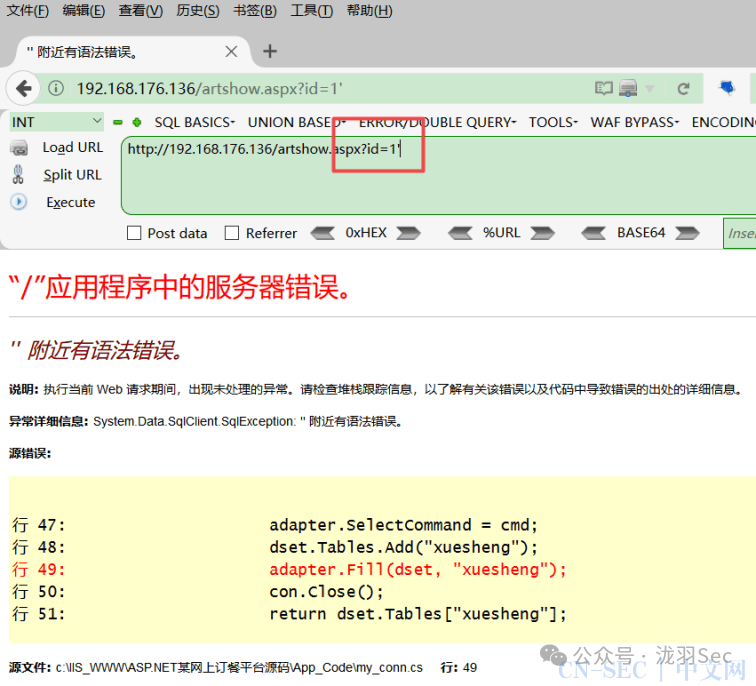Click line 51 return dset.Tables code
Screen dimensions: 756x686
[418, 614]
